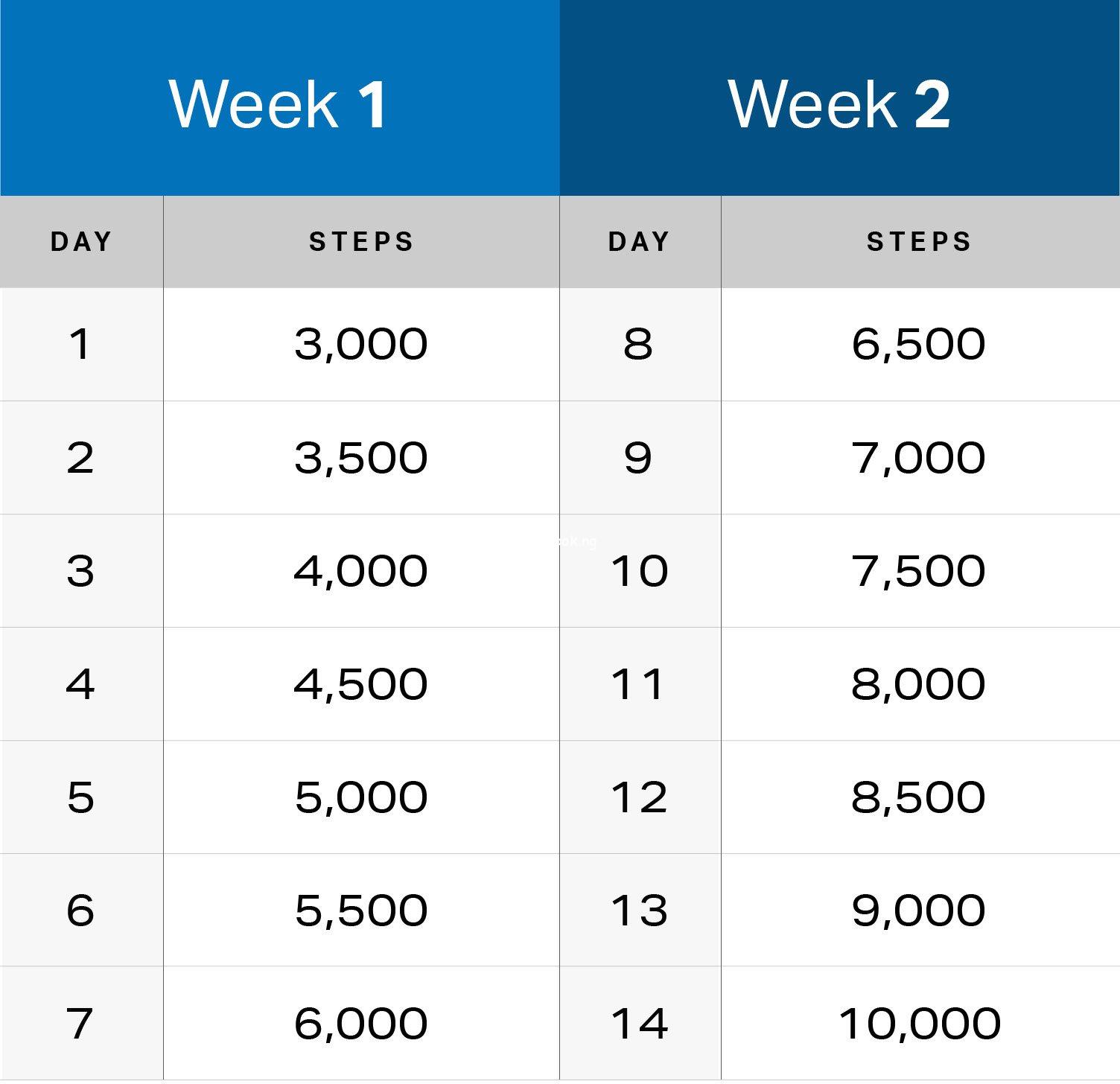This screenshot has height=1084, width=1120.
Task: Select the Week 2 STEPS column header
Action: [919, 242]
